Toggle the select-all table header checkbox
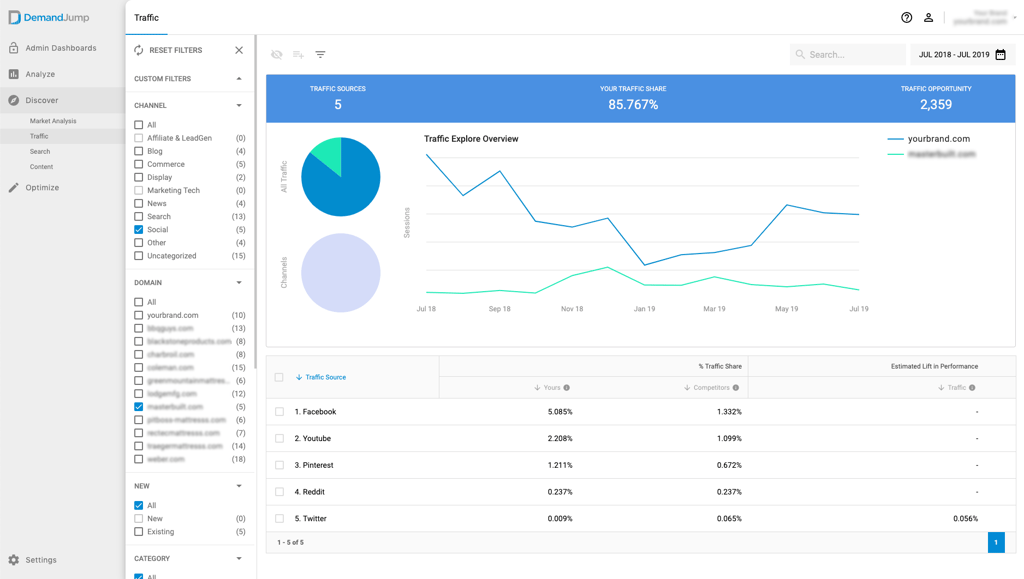Viewport: 1024px width, 579px height. tap(280, 377)
